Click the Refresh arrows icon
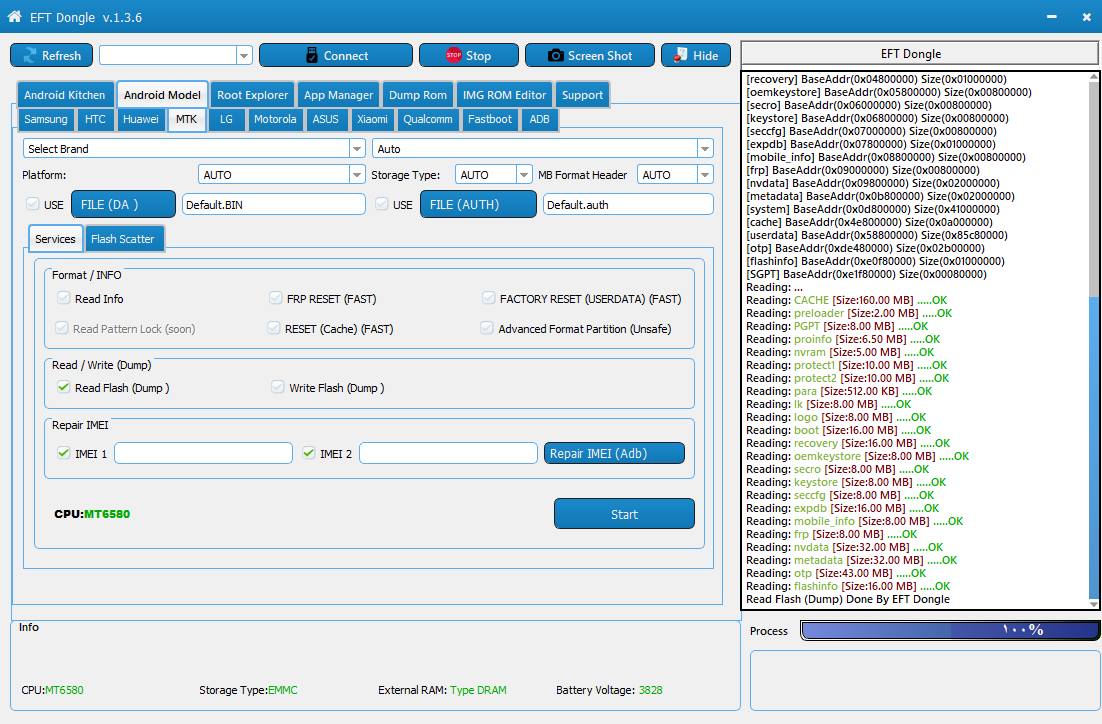 tap(30, 56)
